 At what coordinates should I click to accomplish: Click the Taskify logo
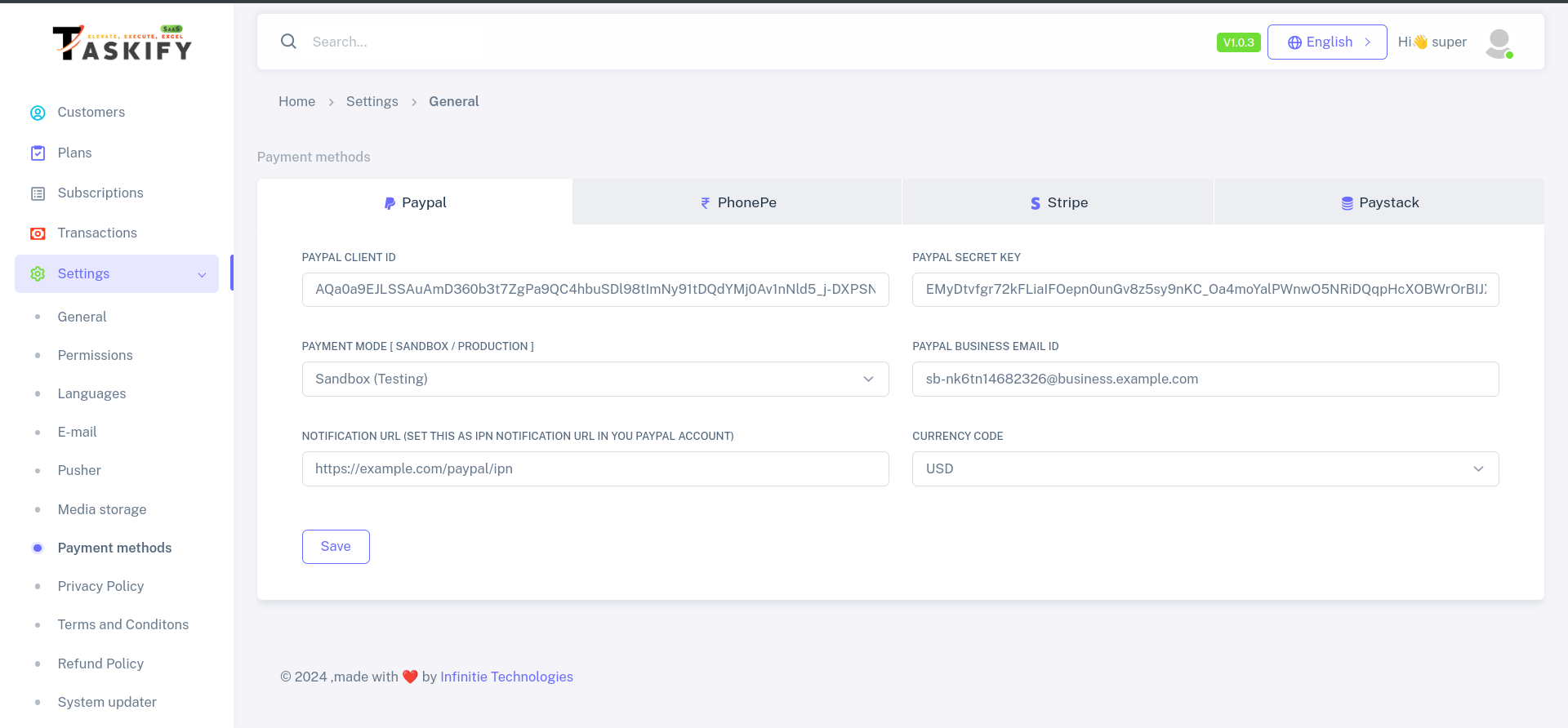pos(122,43)
